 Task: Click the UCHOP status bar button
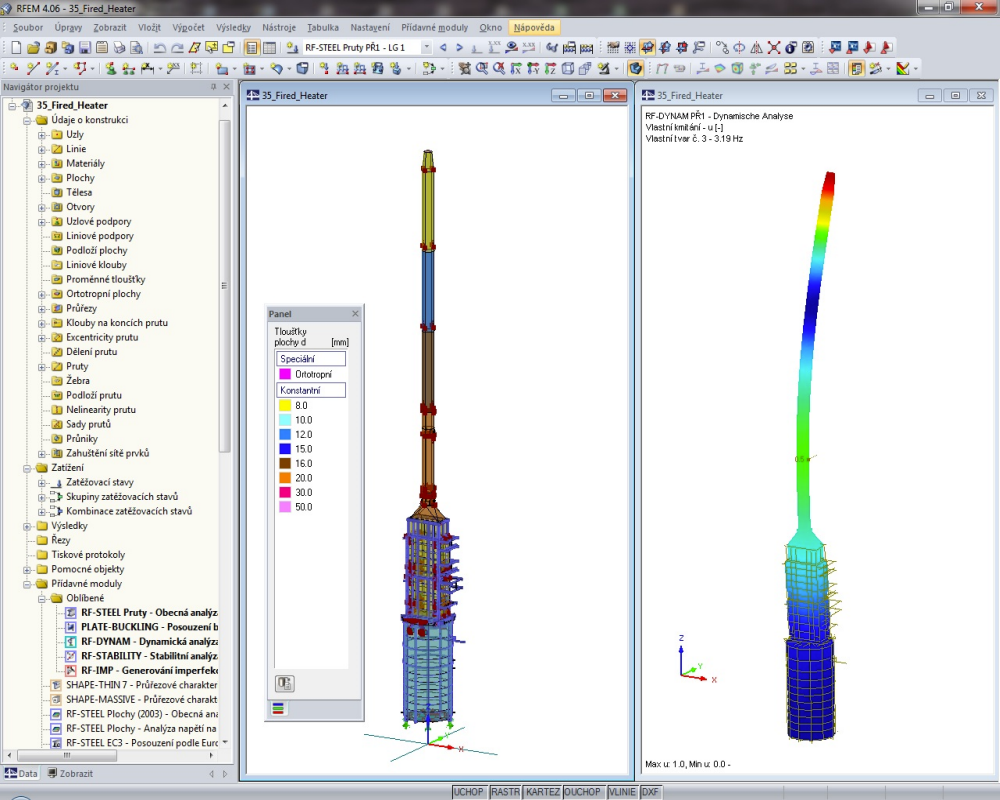click(x=468, y=792)
